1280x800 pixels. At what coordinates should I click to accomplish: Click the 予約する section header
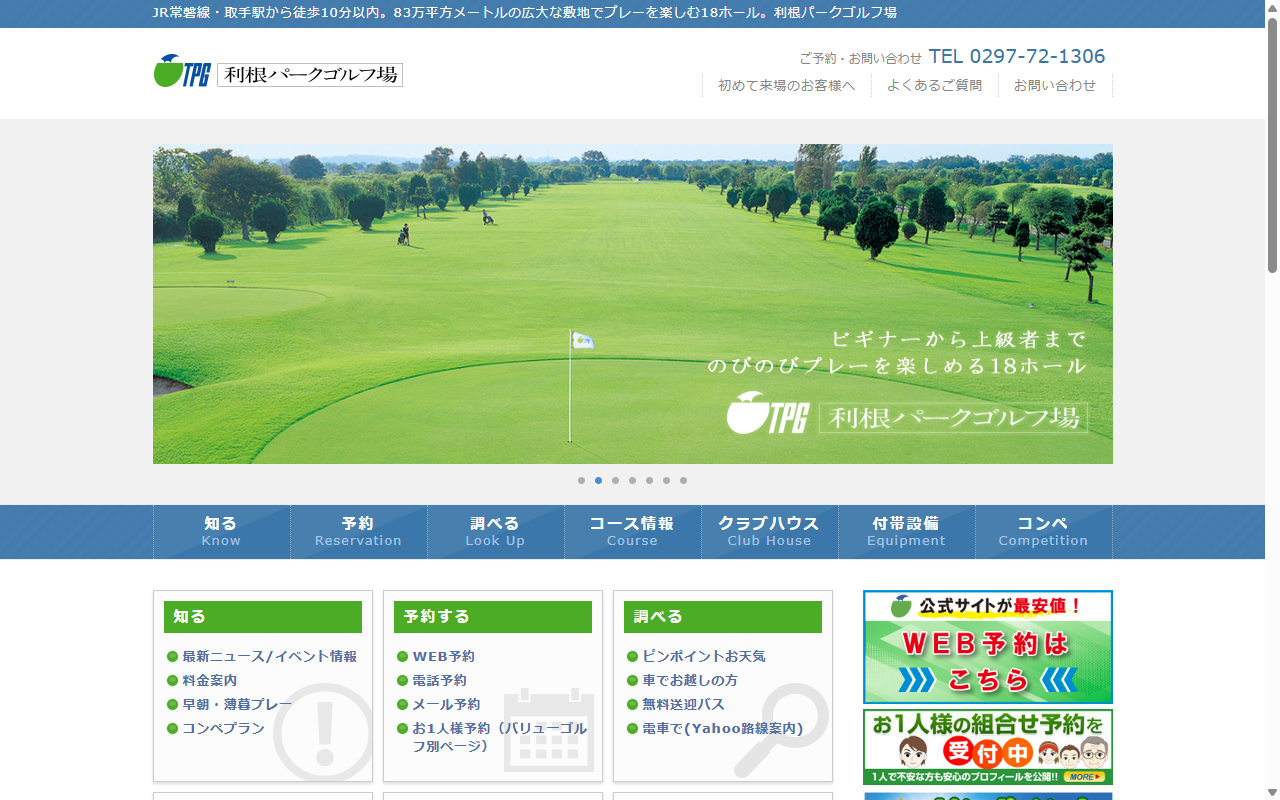pyautogui.click(x=493, y=617)
